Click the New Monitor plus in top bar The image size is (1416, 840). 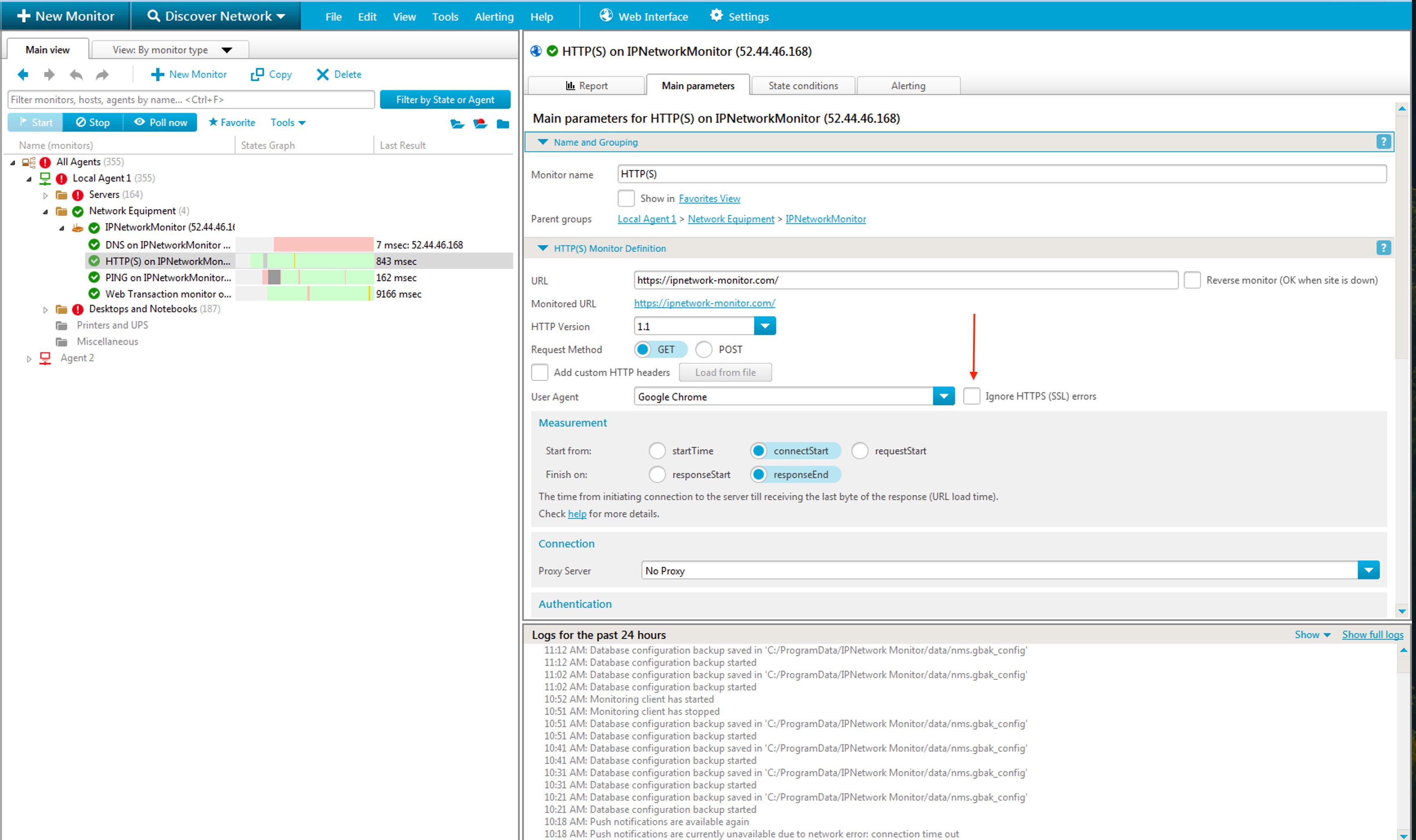tap(24, 15)
